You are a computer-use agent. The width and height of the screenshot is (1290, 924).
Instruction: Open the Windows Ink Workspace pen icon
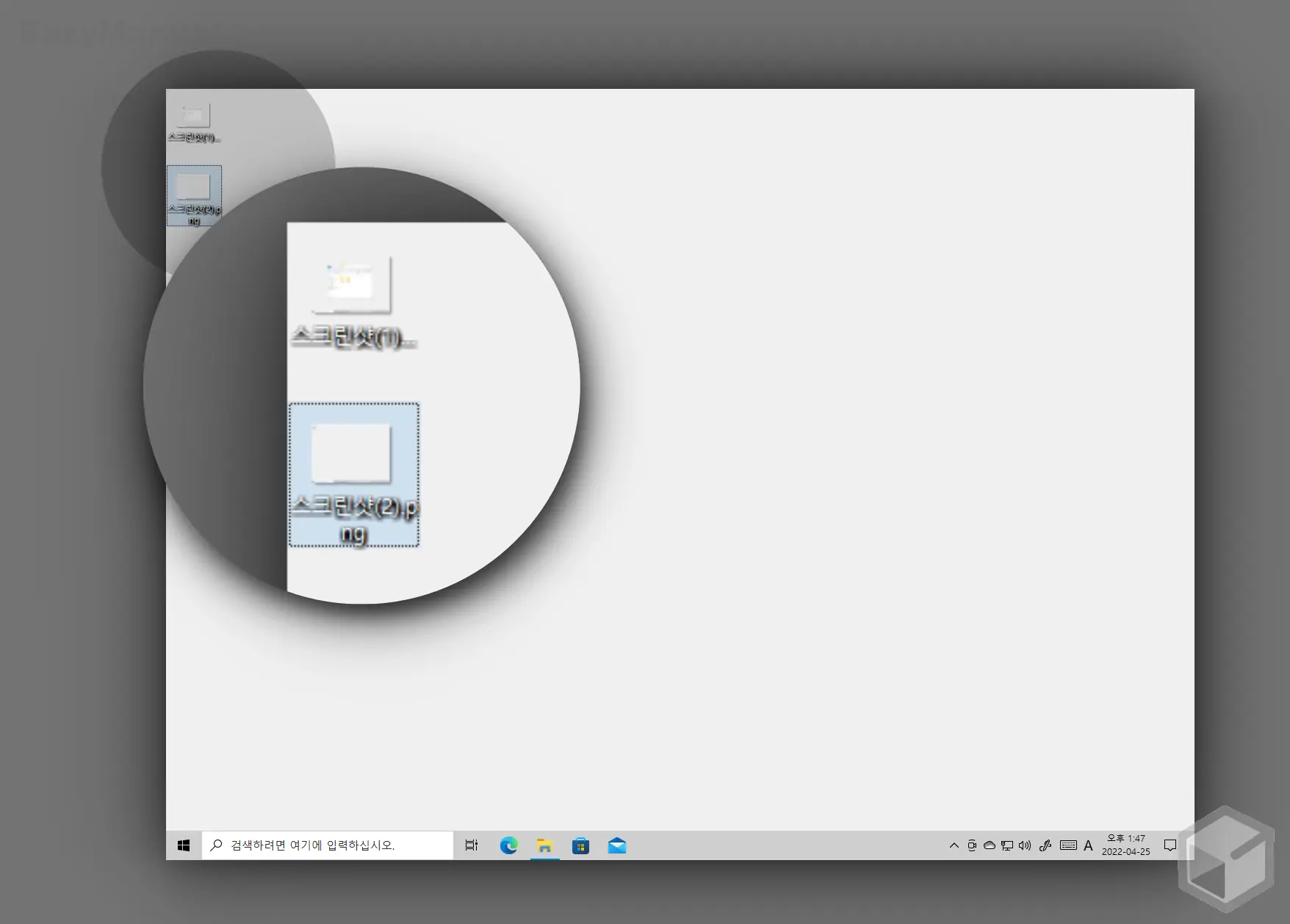(1045, 845)
